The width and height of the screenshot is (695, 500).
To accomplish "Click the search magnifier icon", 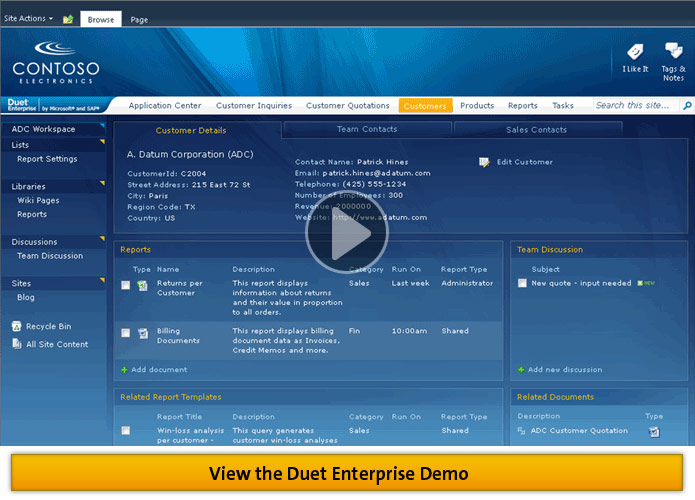I will pos(687,105).
